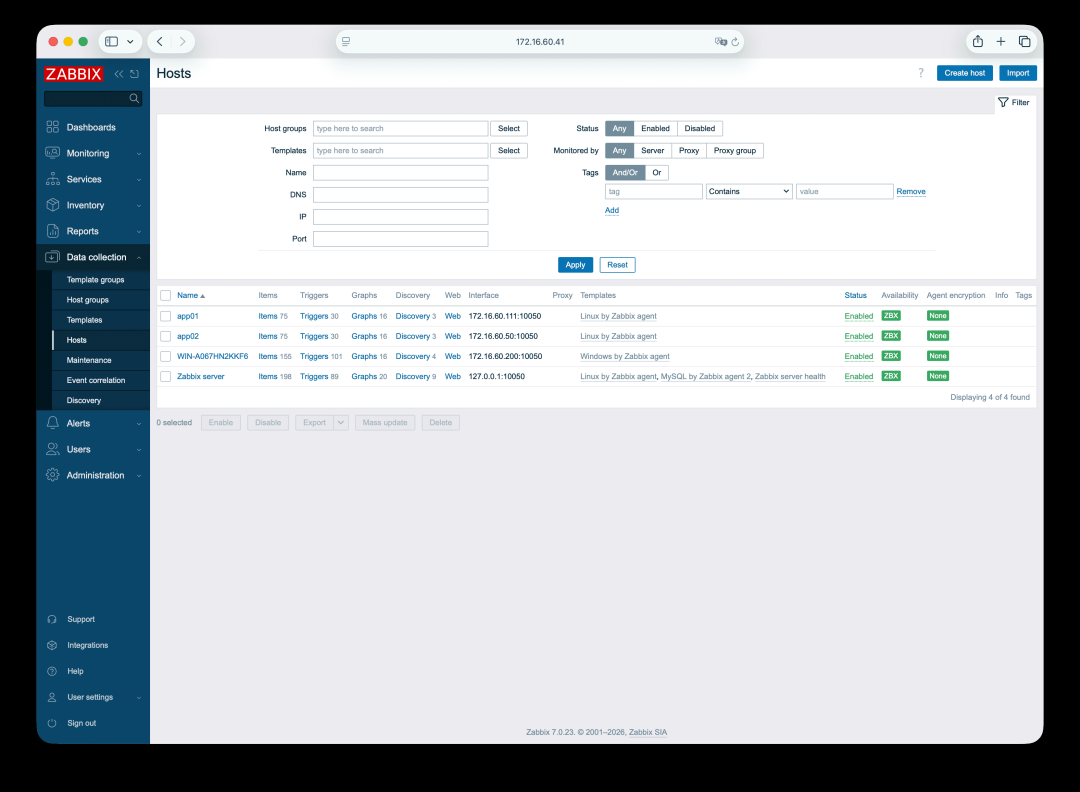Switch Tags mode to Or
The image size is (1080, 792).
(x=656, y=173)
